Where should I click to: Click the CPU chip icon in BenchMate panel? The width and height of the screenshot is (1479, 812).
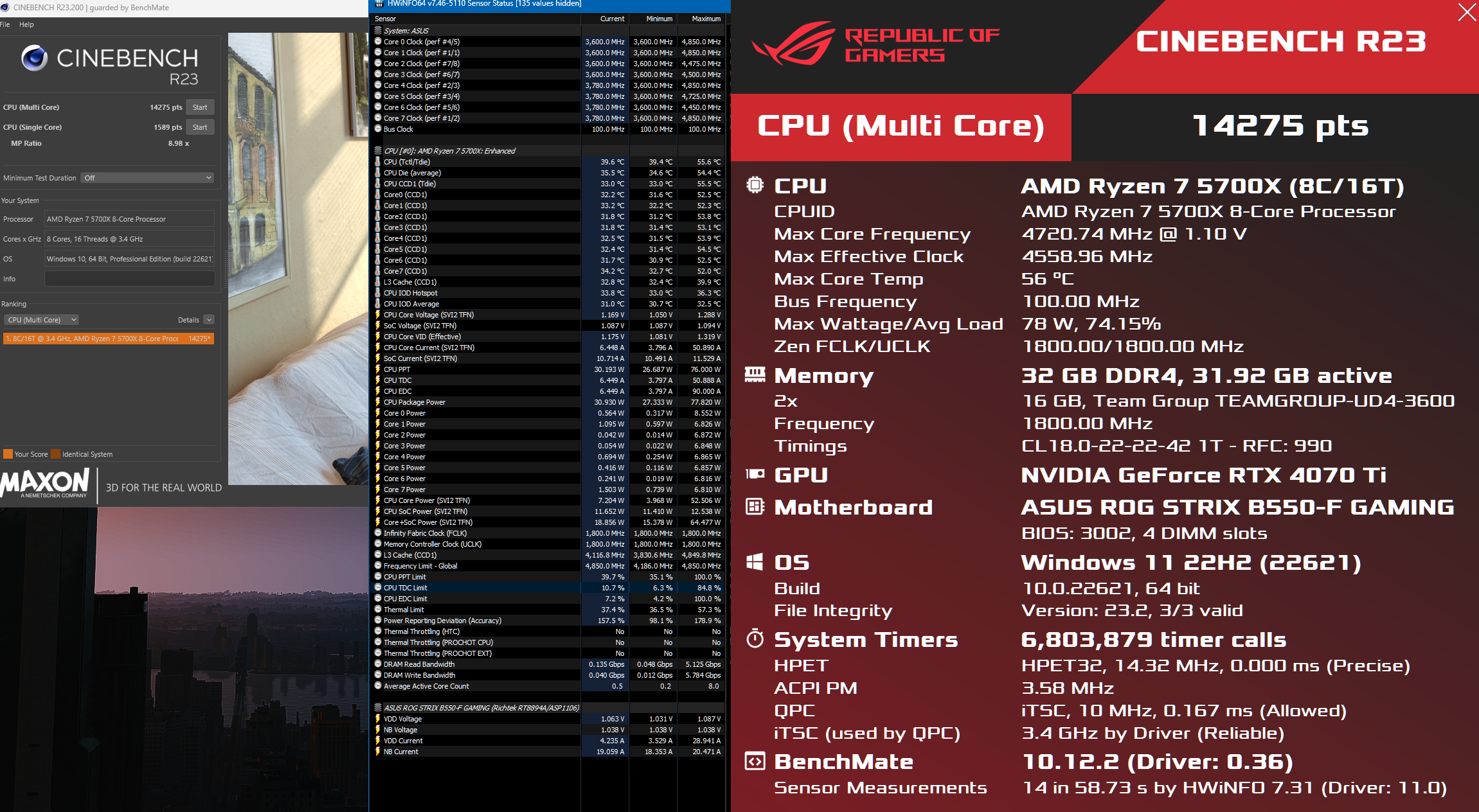[755, 185]
